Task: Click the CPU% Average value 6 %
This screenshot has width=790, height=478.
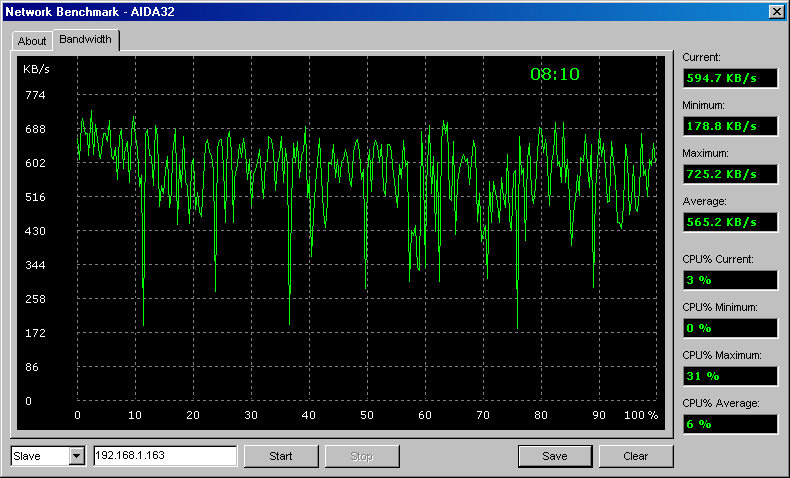Action: click(730, 425)
